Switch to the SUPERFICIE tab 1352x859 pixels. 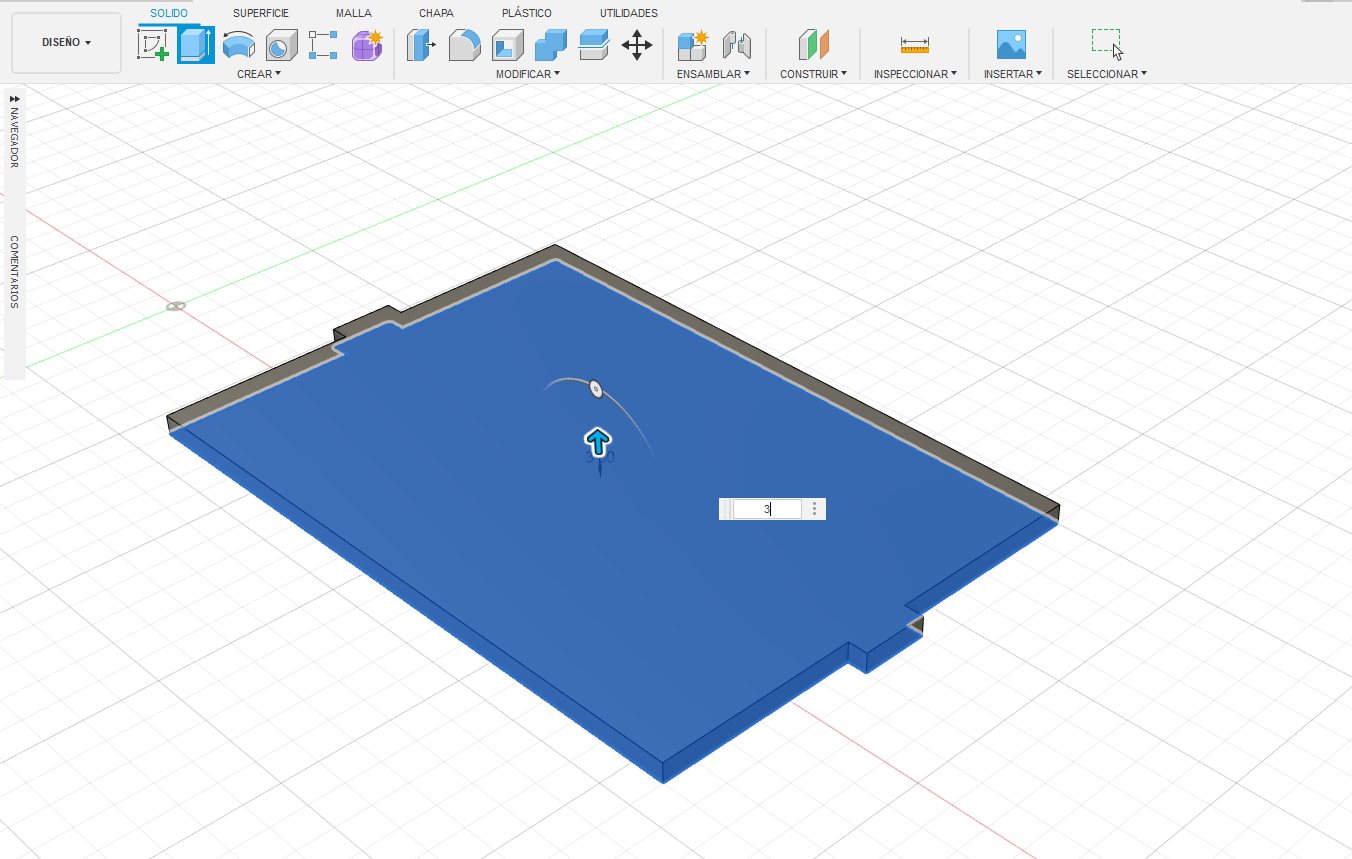tap(261, 13)
